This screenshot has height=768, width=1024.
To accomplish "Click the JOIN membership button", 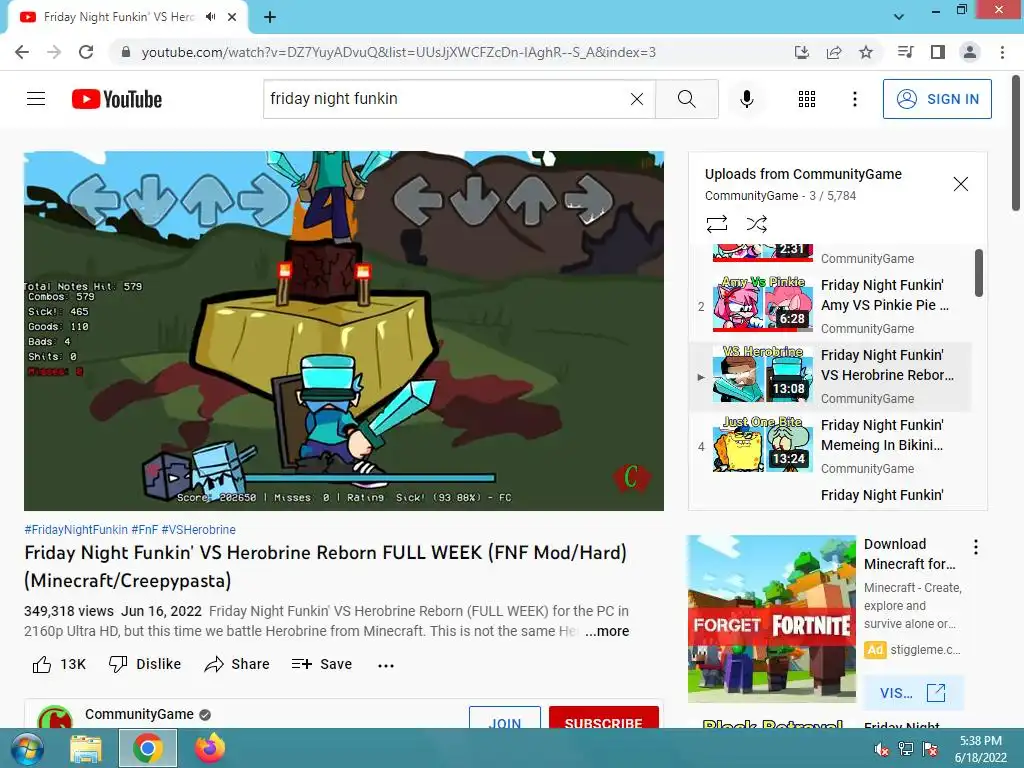I will (x=505, y=718).
